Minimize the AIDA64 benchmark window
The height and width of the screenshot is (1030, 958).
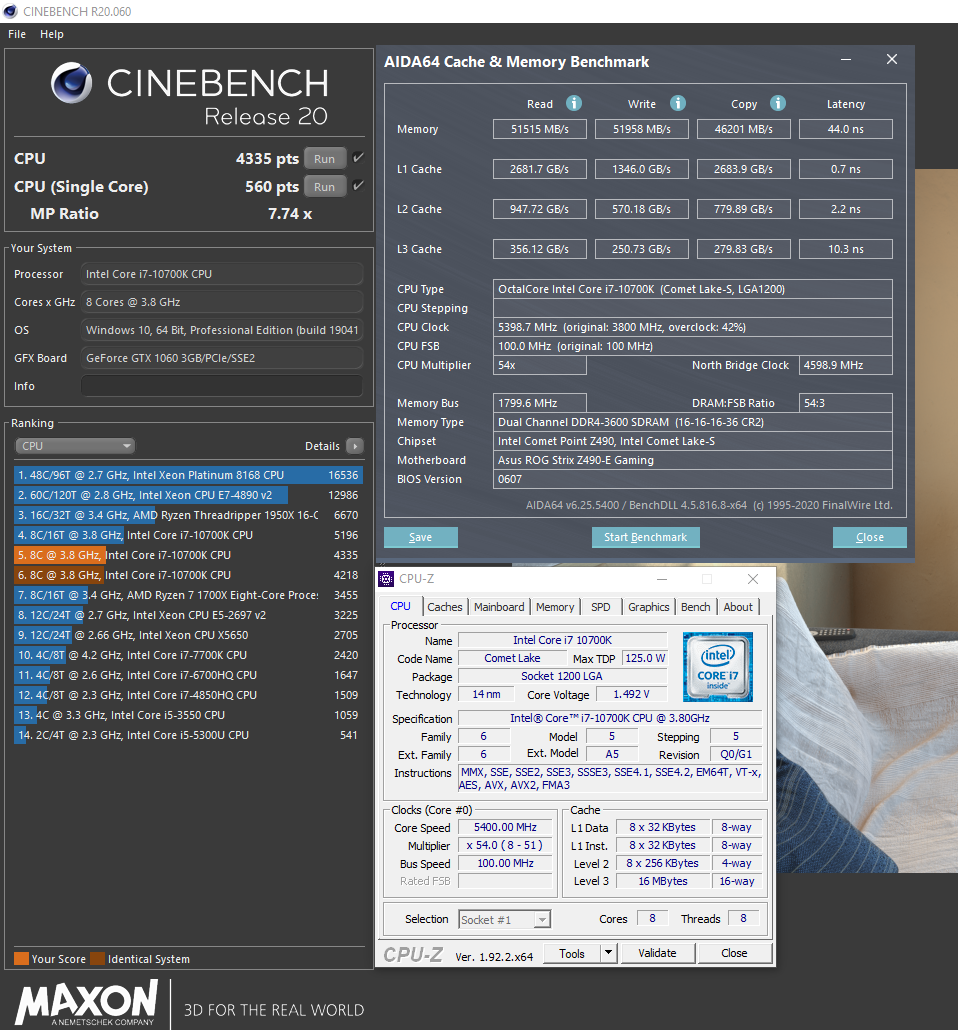click(846, 60)
